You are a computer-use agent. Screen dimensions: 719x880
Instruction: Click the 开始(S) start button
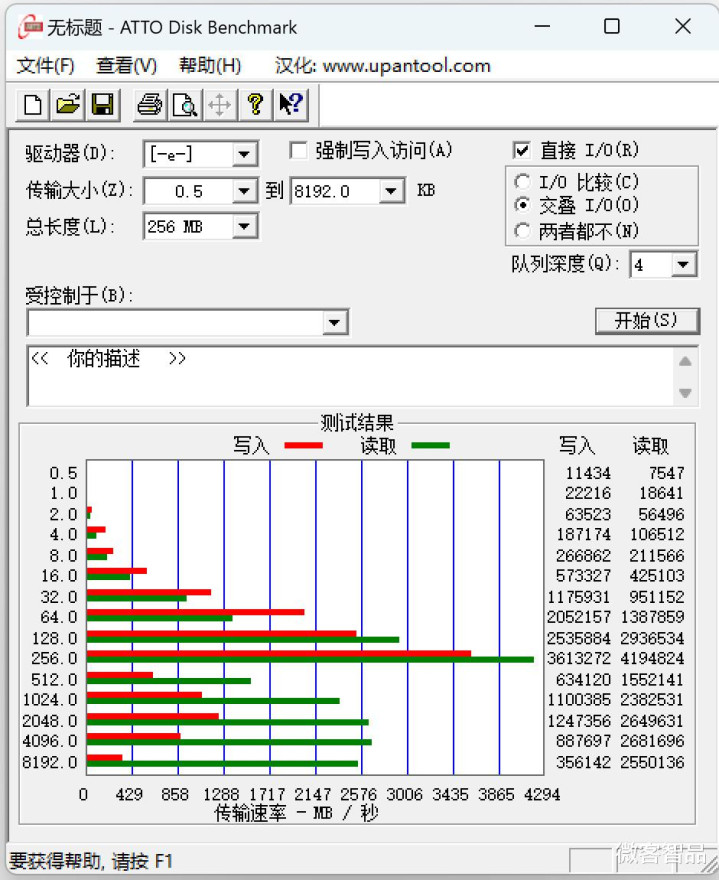click(x=647, y=320)
